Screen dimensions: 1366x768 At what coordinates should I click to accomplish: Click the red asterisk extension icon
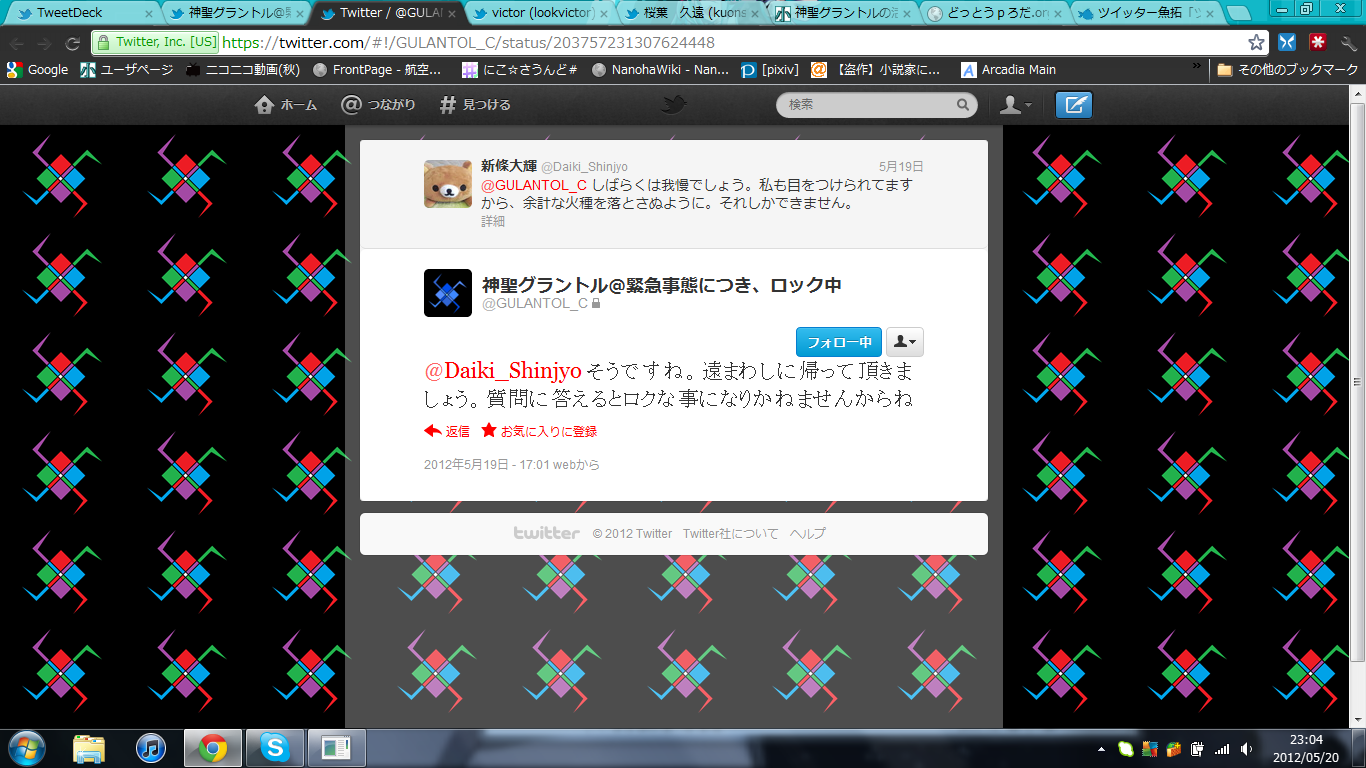[x=1318, y=42]
